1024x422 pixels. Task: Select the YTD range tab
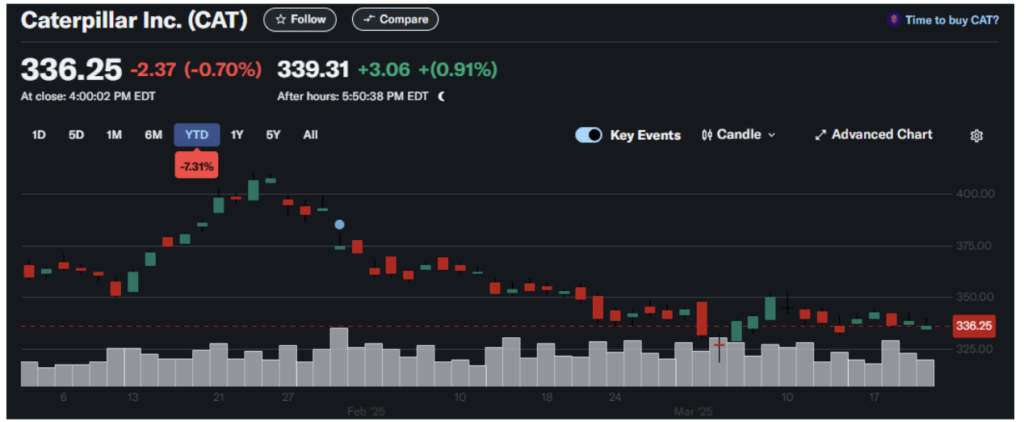(x=197, y=135)
